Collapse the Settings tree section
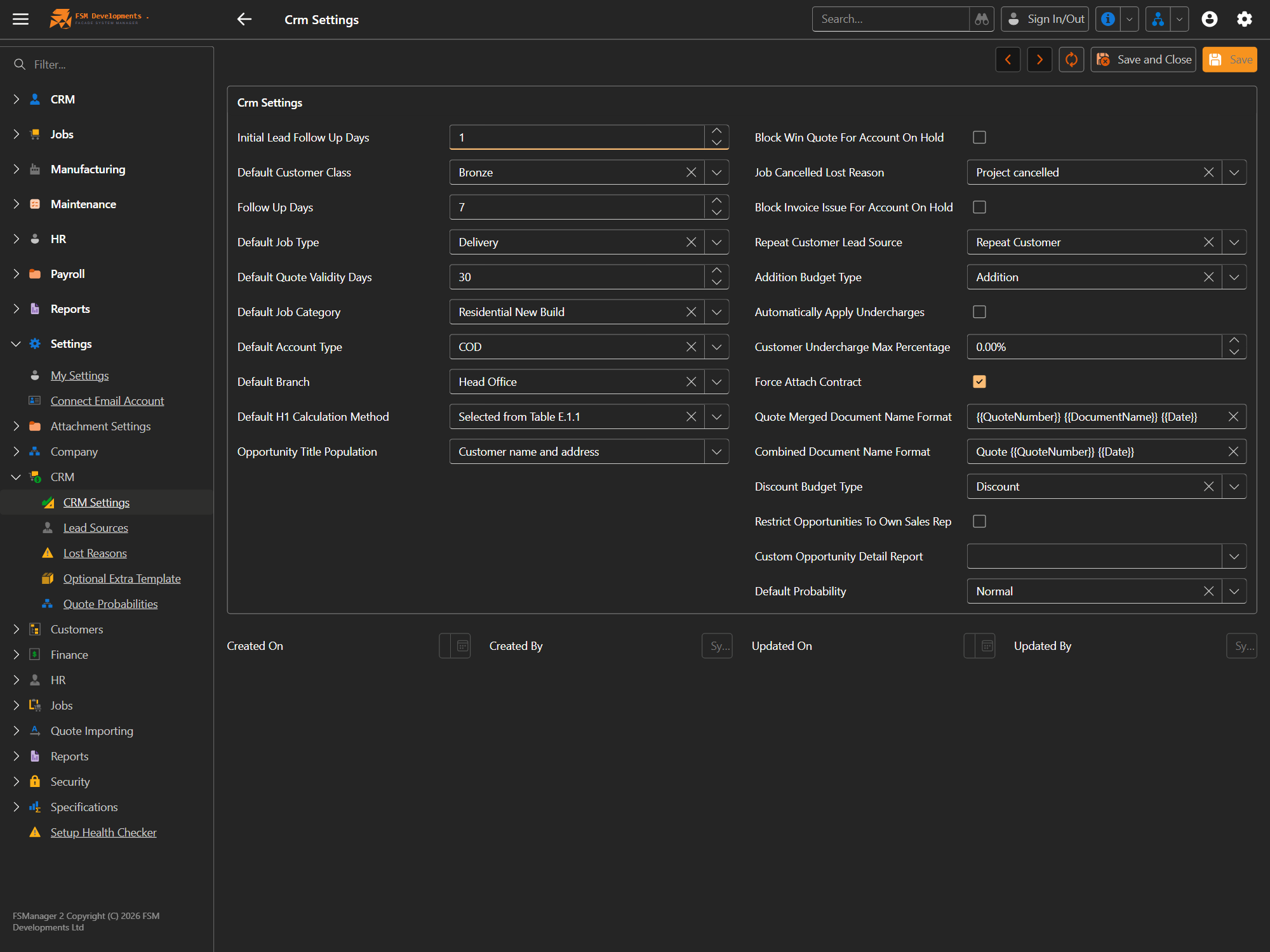This screenshot has width=1270, height=952. 16,343
